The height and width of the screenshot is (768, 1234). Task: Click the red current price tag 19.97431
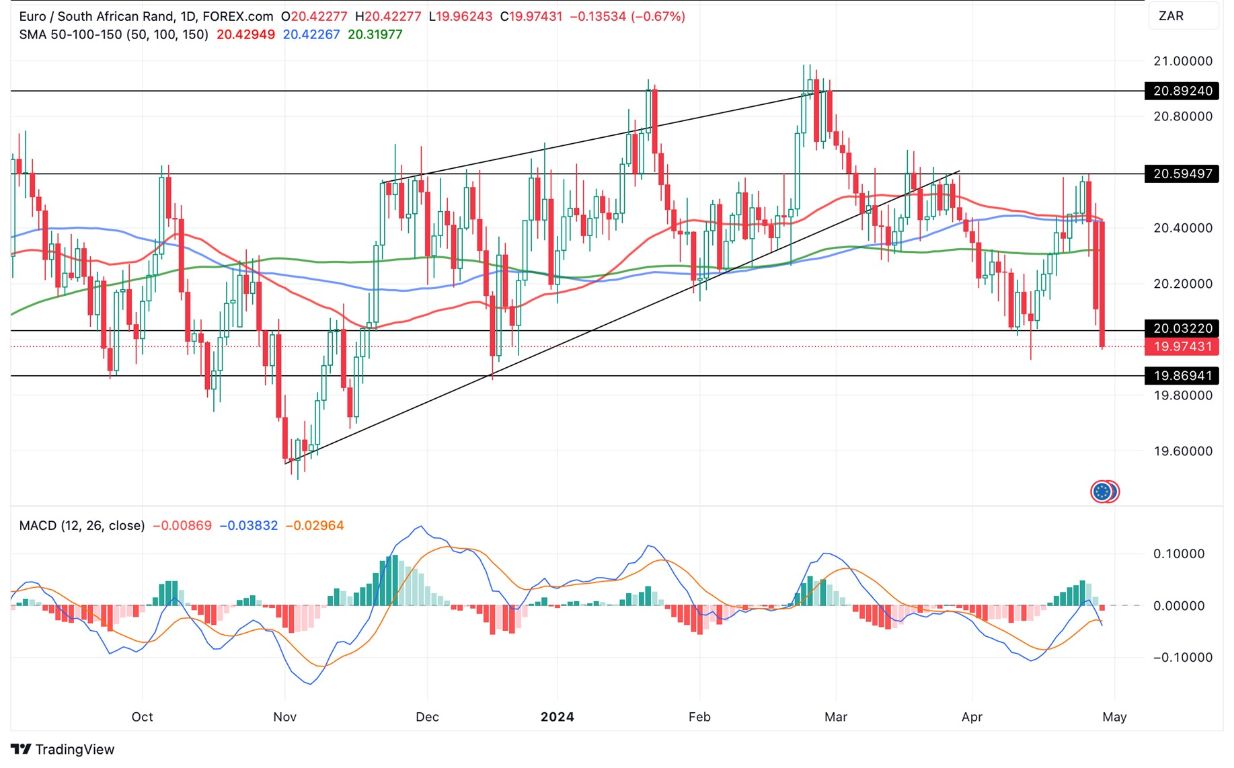(x=1180, y=348)
